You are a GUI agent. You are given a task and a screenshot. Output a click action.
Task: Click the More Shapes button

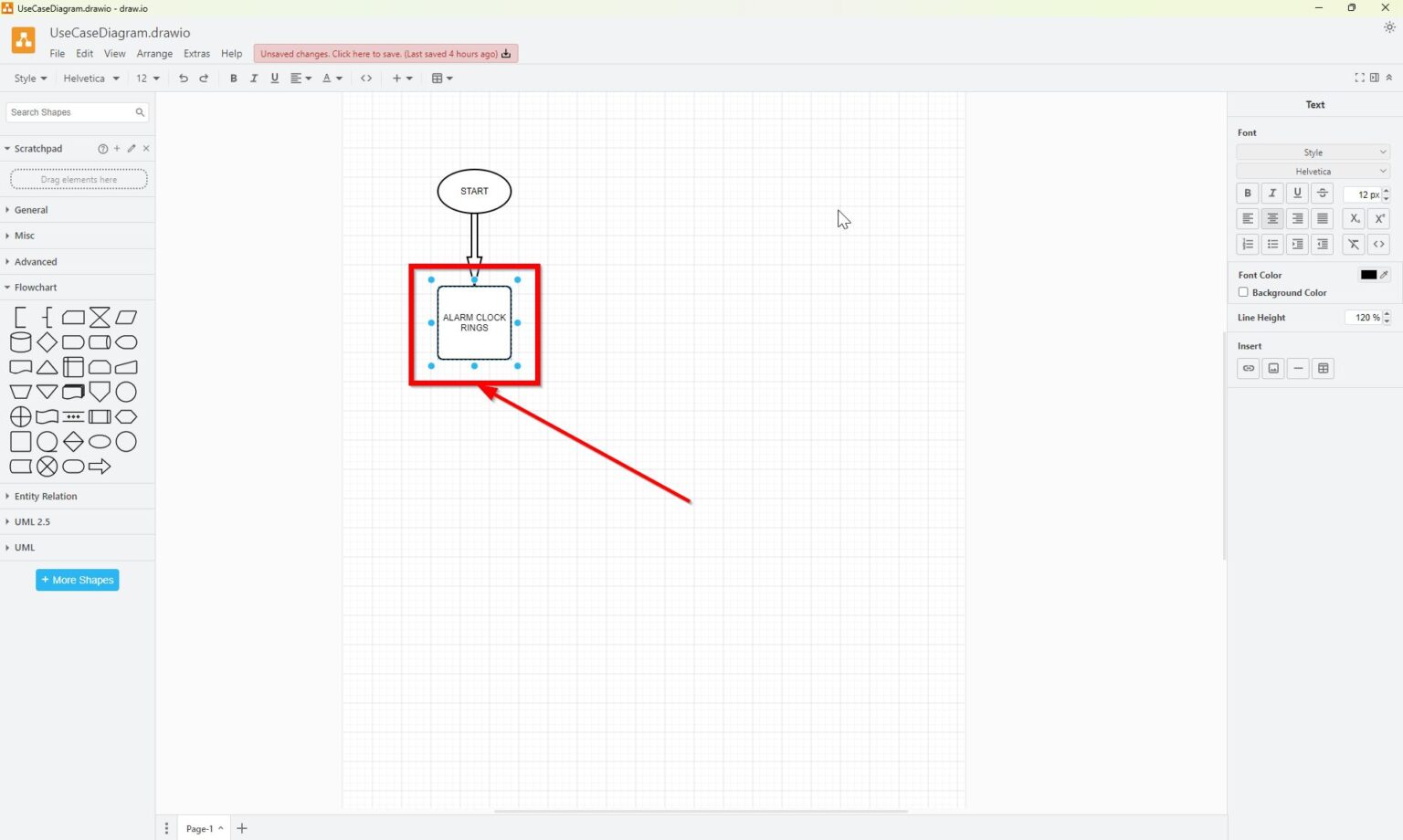(x=77, y=579)
